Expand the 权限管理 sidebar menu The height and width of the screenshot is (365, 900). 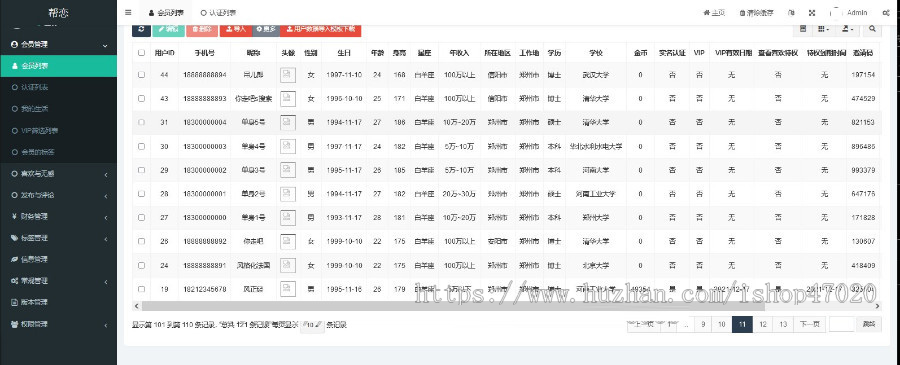58,324
